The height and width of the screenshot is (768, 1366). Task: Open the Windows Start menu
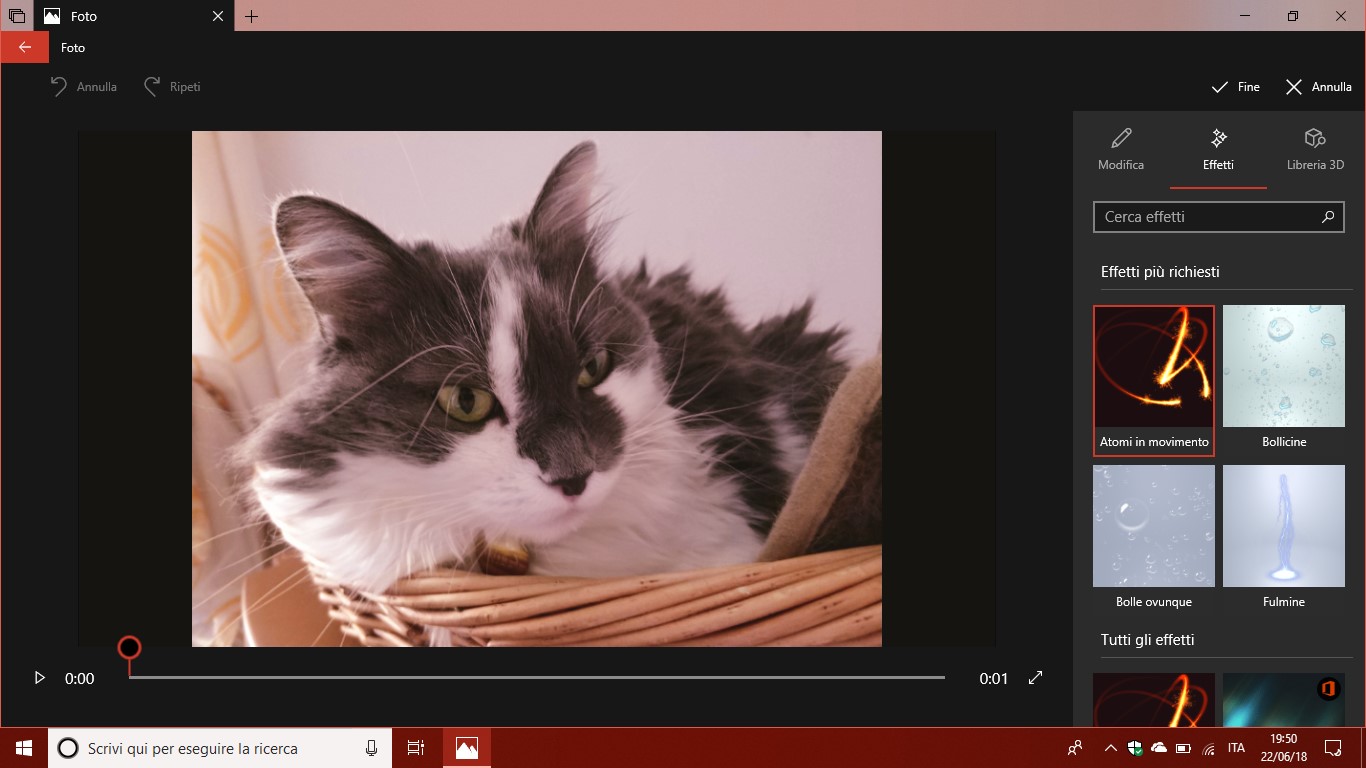(x=24, y=748)
